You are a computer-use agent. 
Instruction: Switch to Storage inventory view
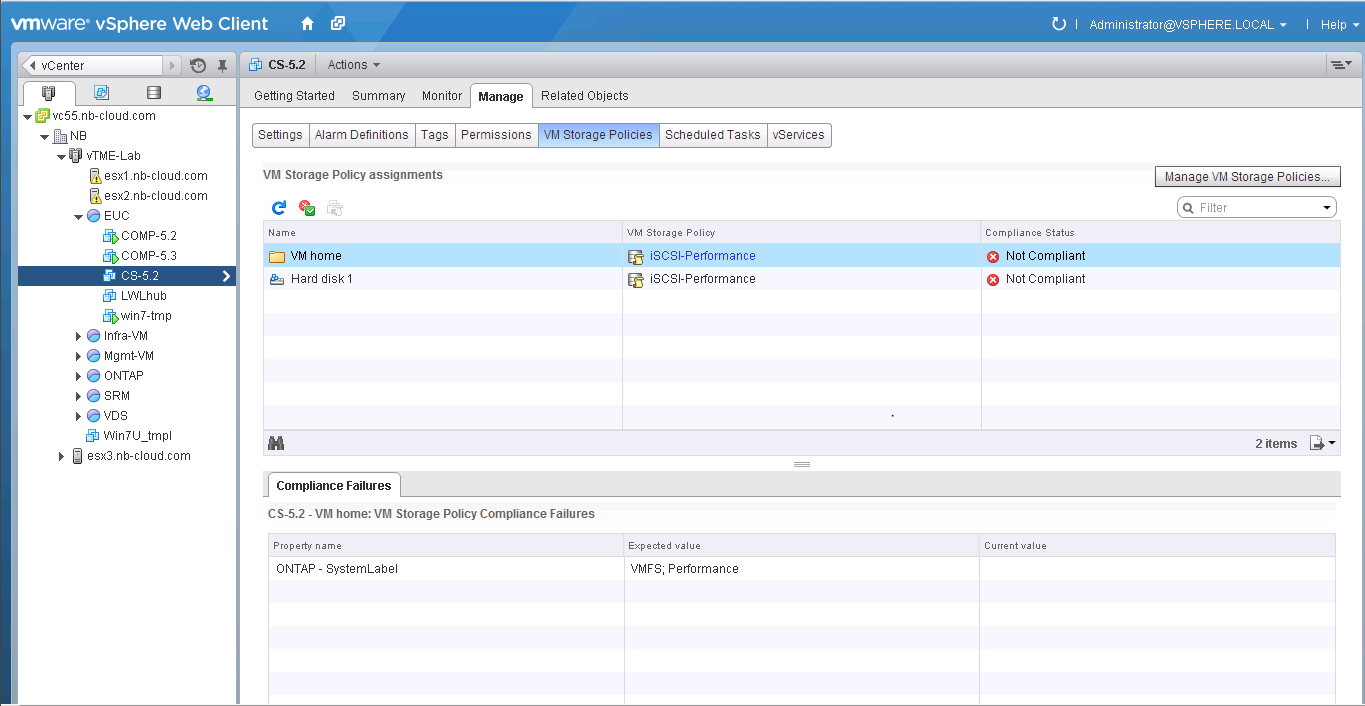[153, 93]
